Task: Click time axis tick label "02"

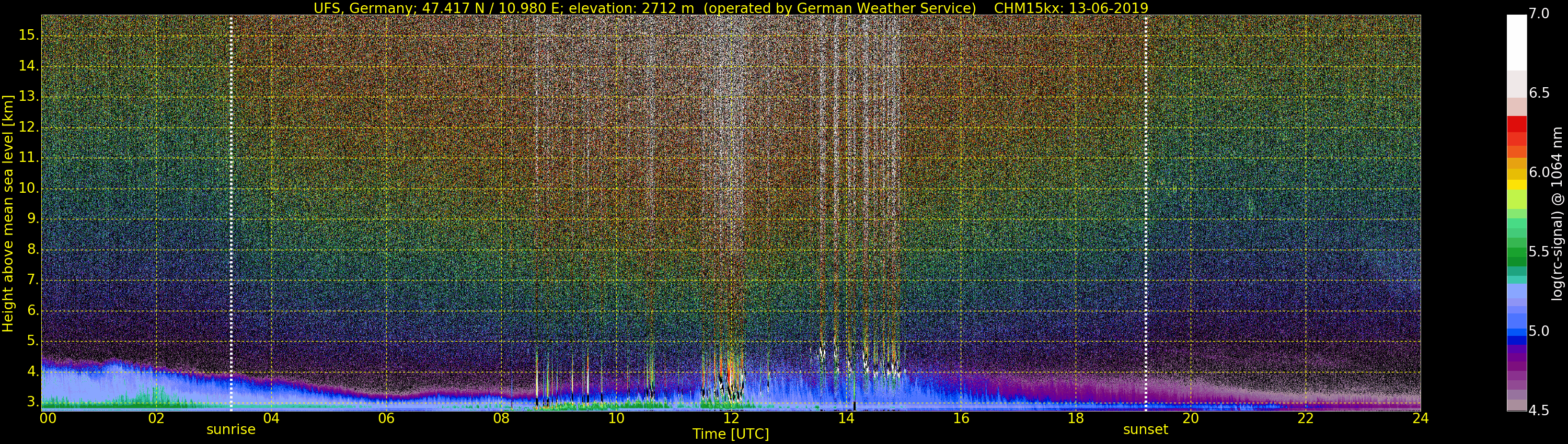Action: 156,418
